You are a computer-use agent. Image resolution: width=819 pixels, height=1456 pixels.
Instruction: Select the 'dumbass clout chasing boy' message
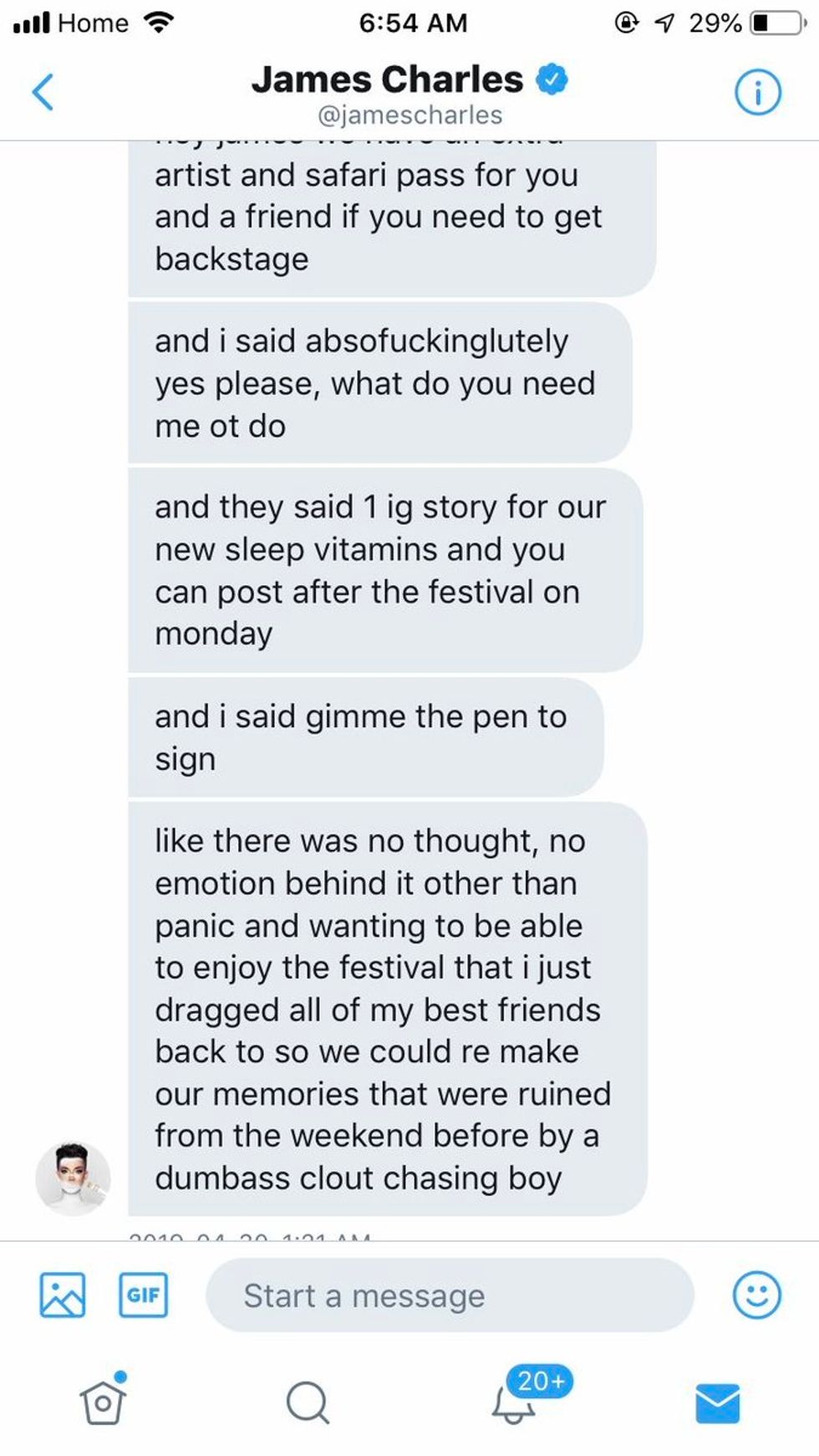(x=388, y=1009)
